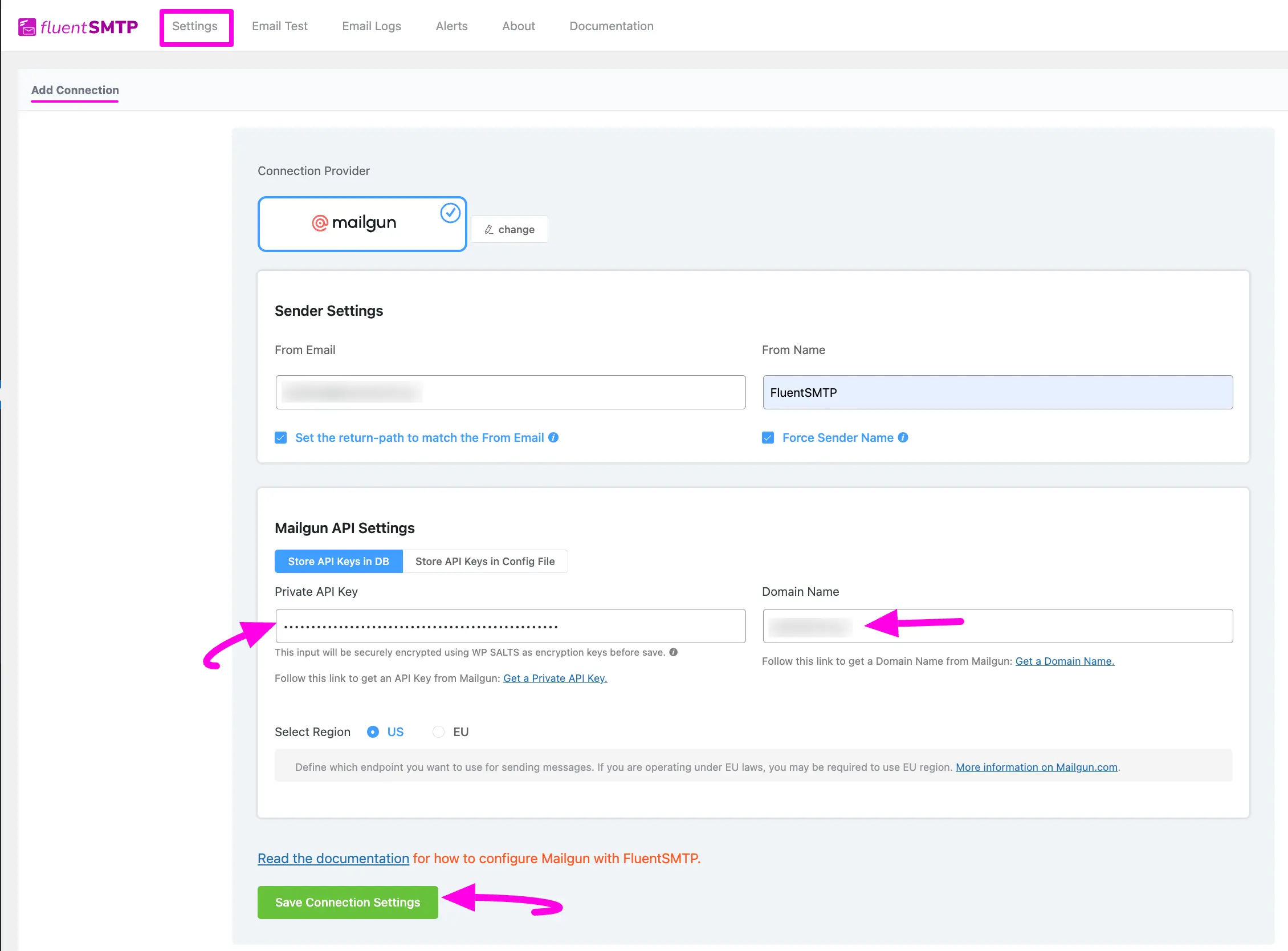Click the Domain Name input field
The image size is (1288, 951).
(x=997, y=627)
